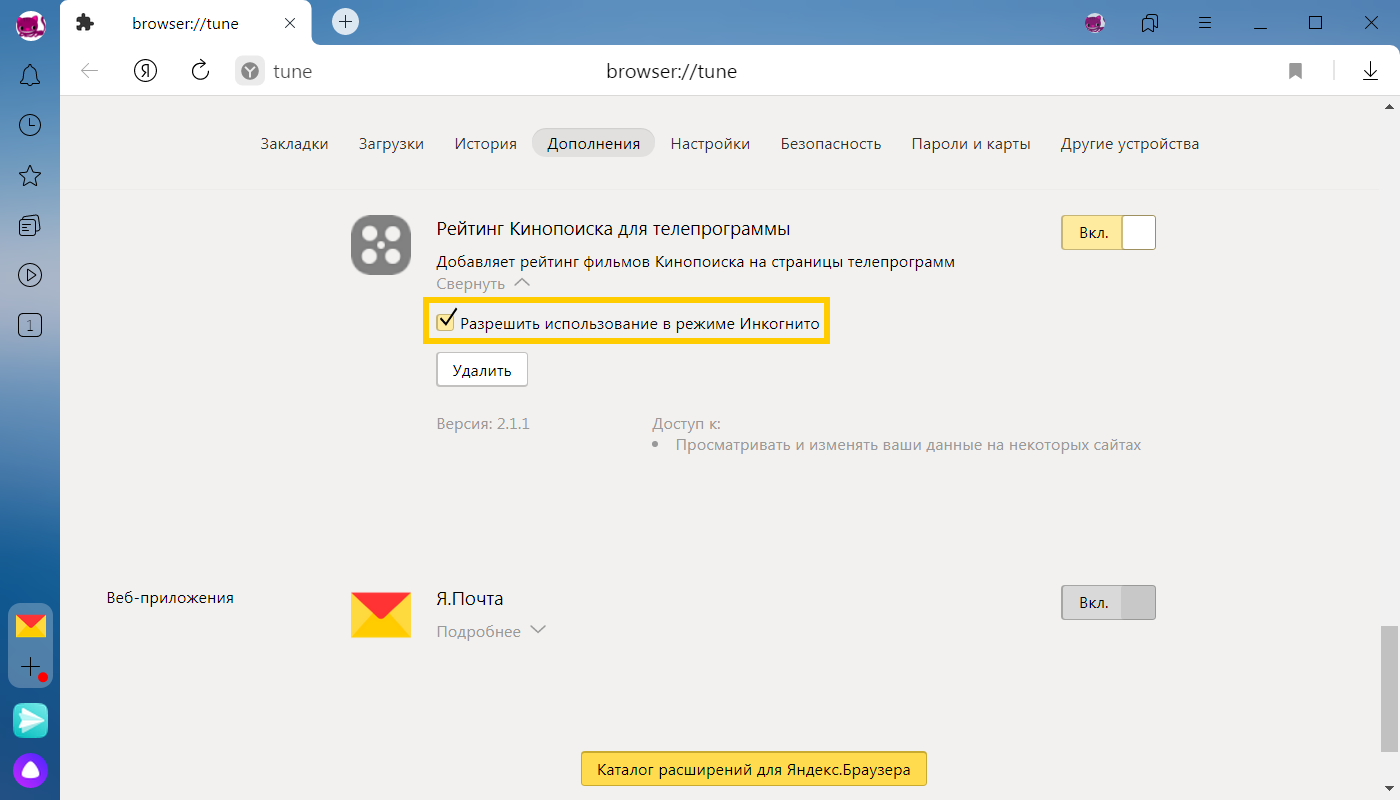1400x800 pixels.
Task: Click the vertical scrollbar thumb
Action: point(1389,688)
